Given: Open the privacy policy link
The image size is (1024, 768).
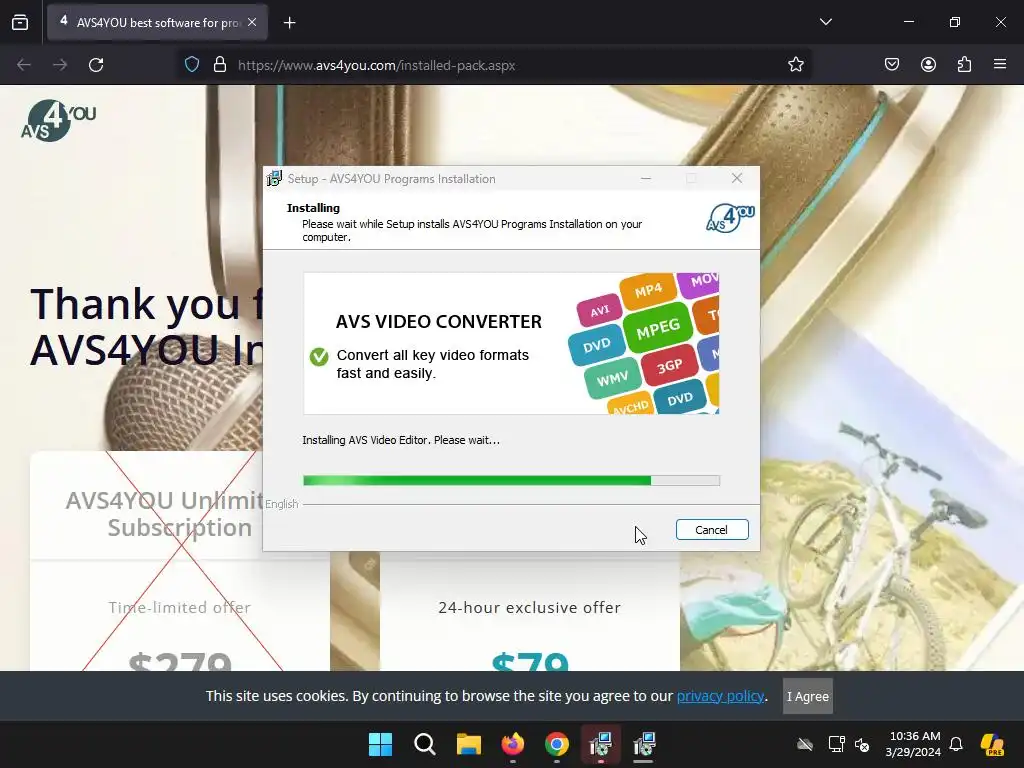Looking at the screenshot, I should 720,696.
